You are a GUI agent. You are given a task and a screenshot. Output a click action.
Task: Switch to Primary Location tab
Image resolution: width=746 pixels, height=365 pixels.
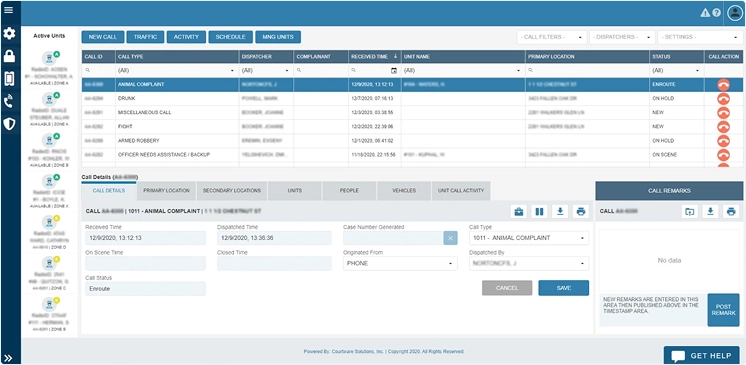[x=167, y=191]
